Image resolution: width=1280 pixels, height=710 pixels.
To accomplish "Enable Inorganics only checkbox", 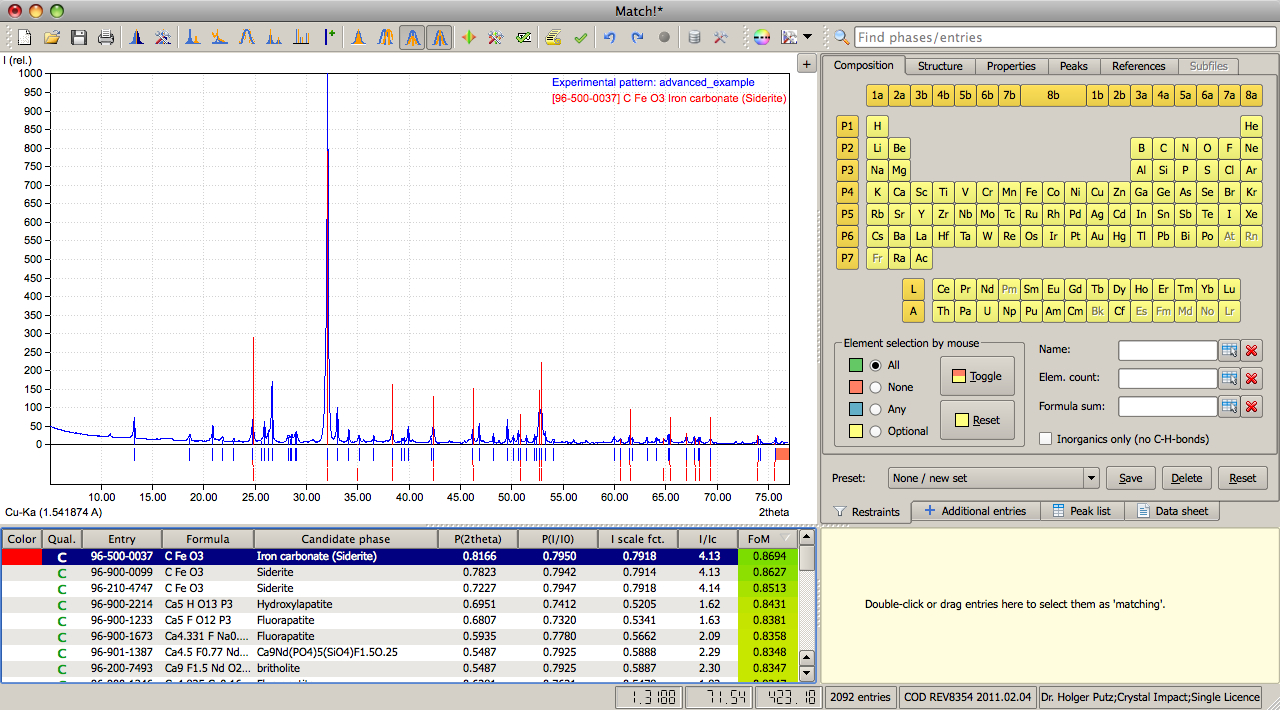I will pos(1046,439).
